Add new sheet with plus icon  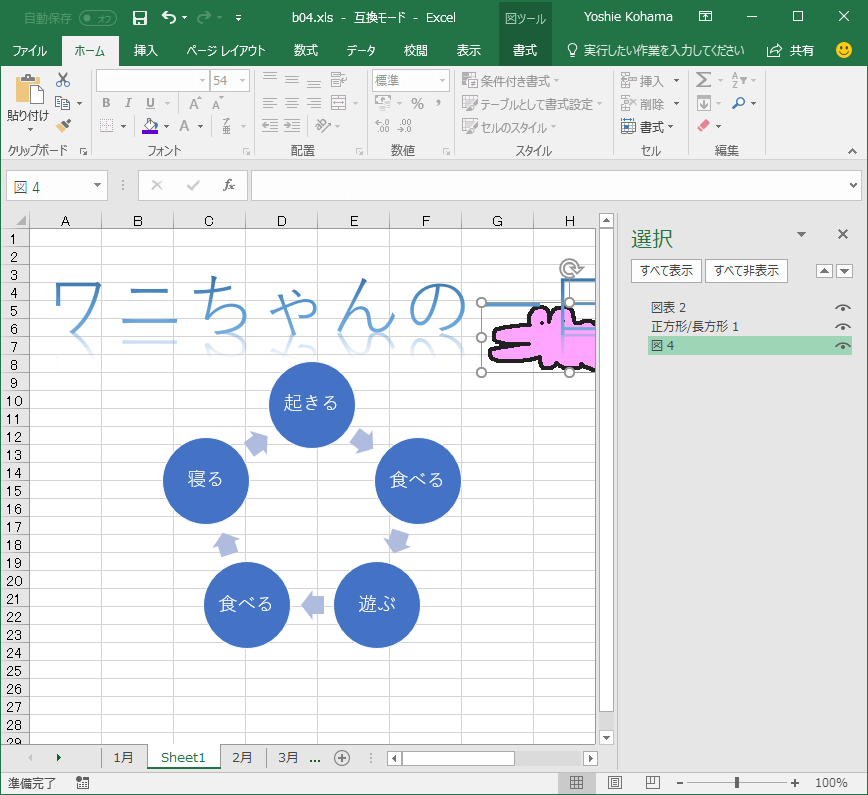(342, 758)
